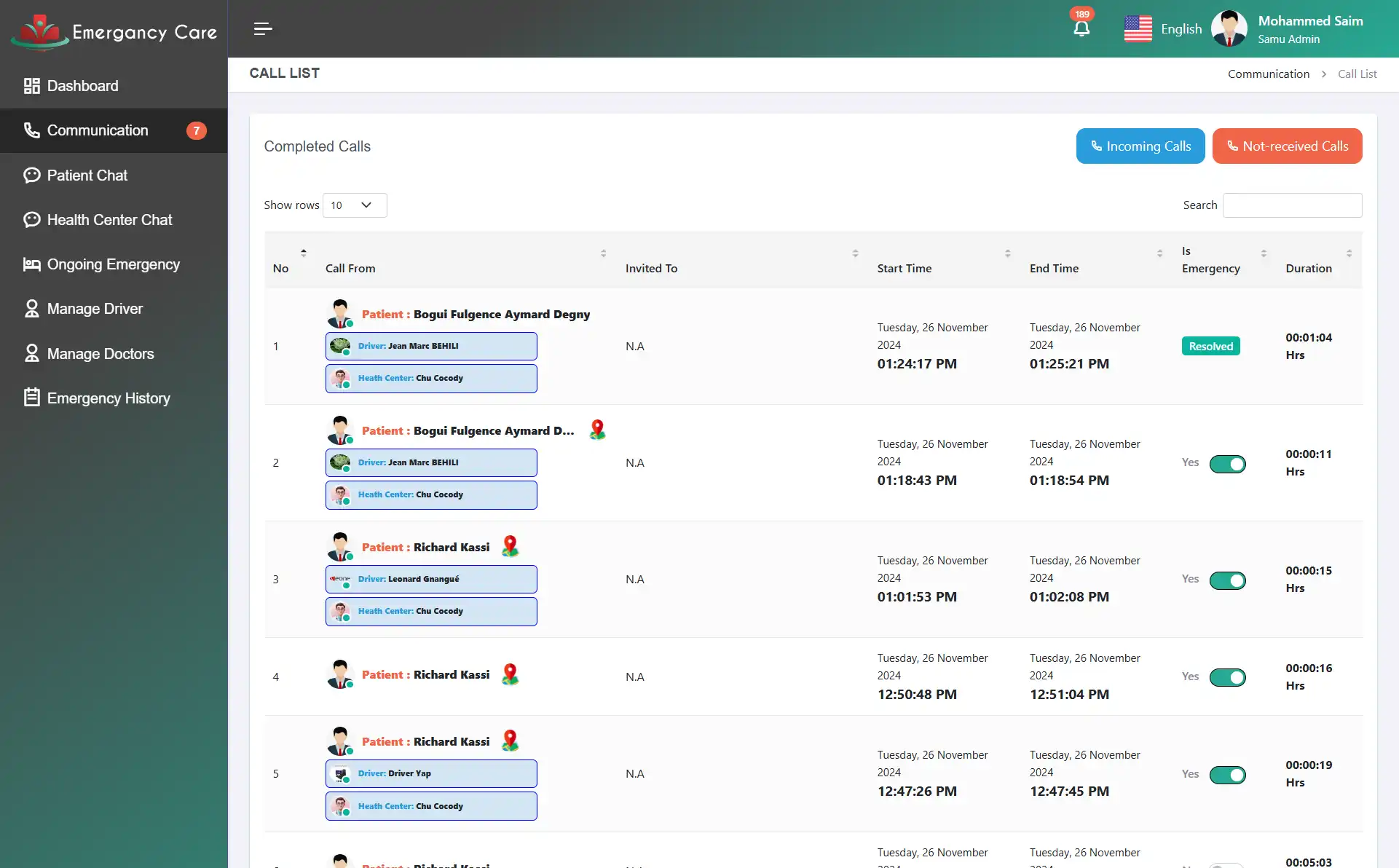1399x868 pixels.
Task: Select the Patient Chat icon in sidebar
Action: (31, 175)
